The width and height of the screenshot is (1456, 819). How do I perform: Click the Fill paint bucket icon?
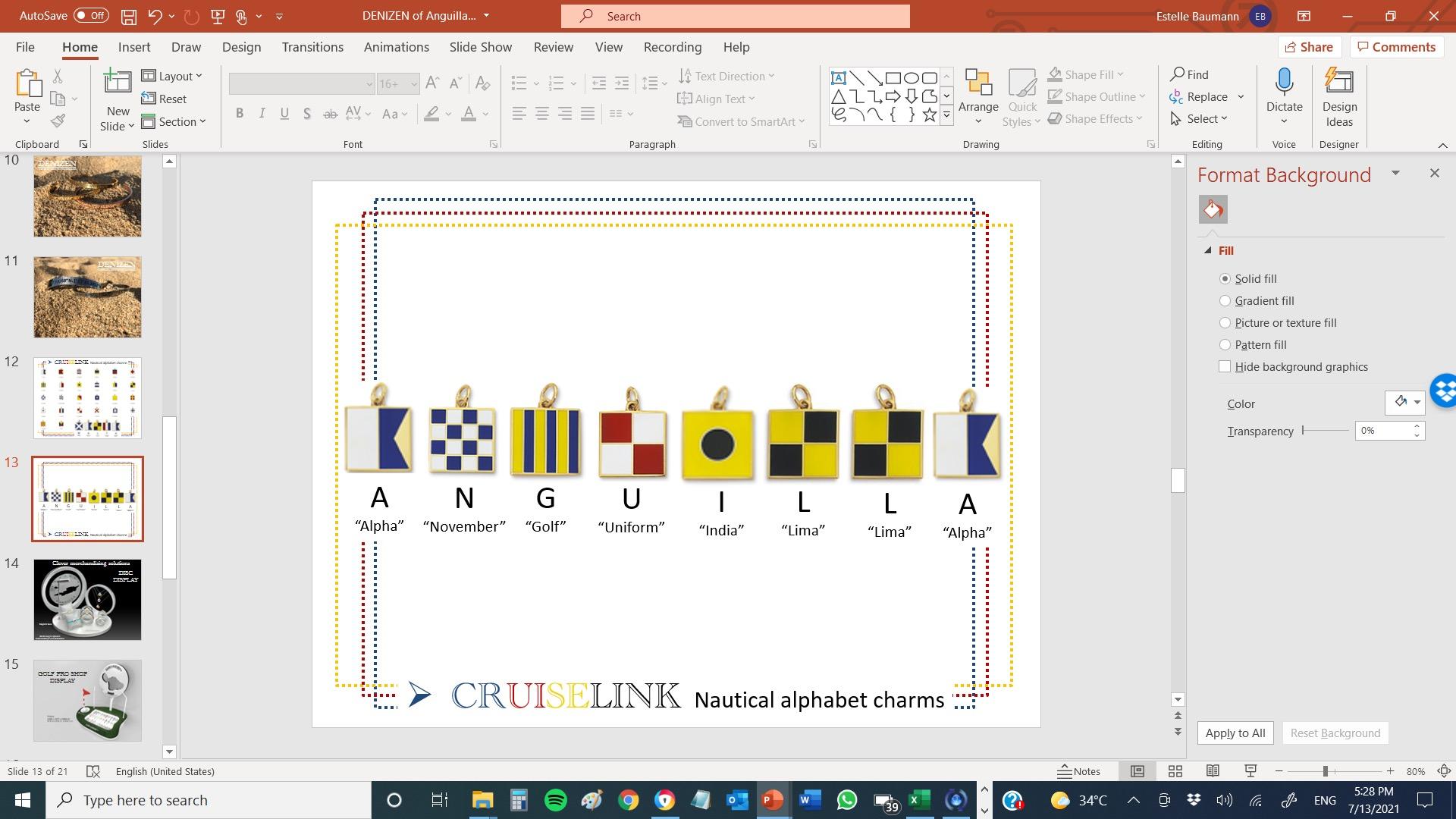pos(1213,209)
